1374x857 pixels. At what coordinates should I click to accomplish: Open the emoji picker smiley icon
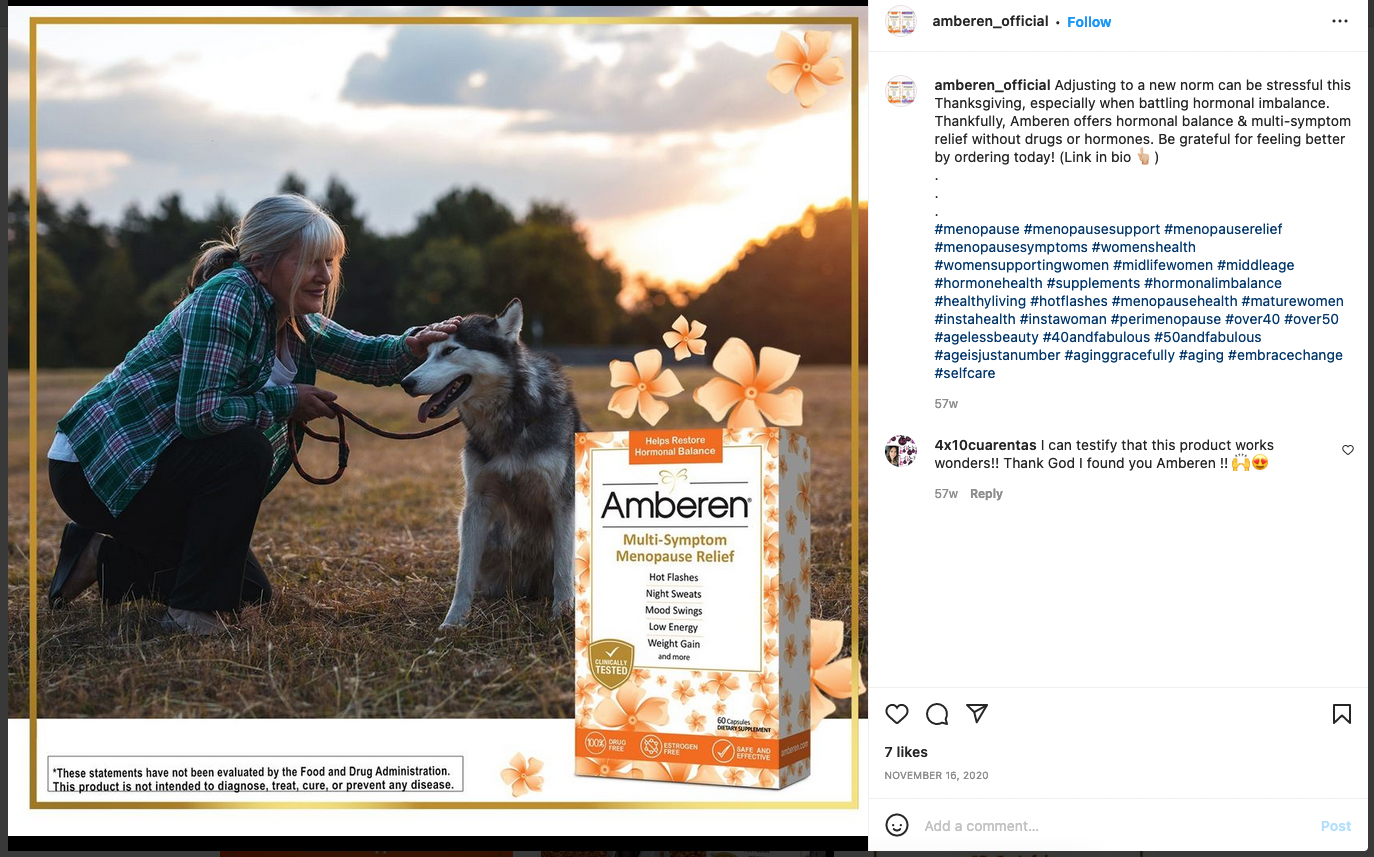[x=897, y=825]
